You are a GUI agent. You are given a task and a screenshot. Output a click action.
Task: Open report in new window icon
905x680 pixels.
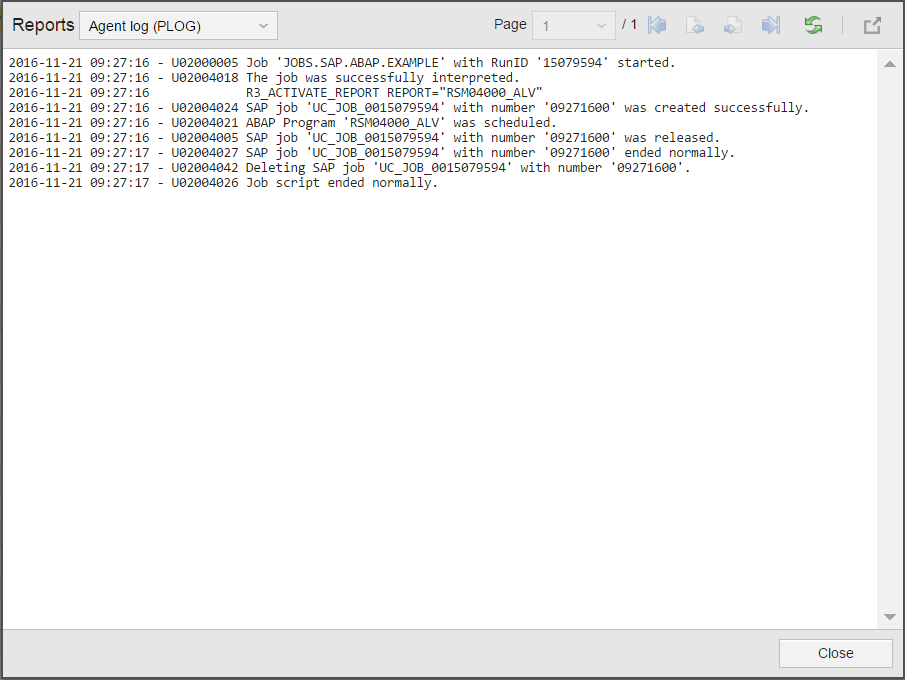coord(872,25)
